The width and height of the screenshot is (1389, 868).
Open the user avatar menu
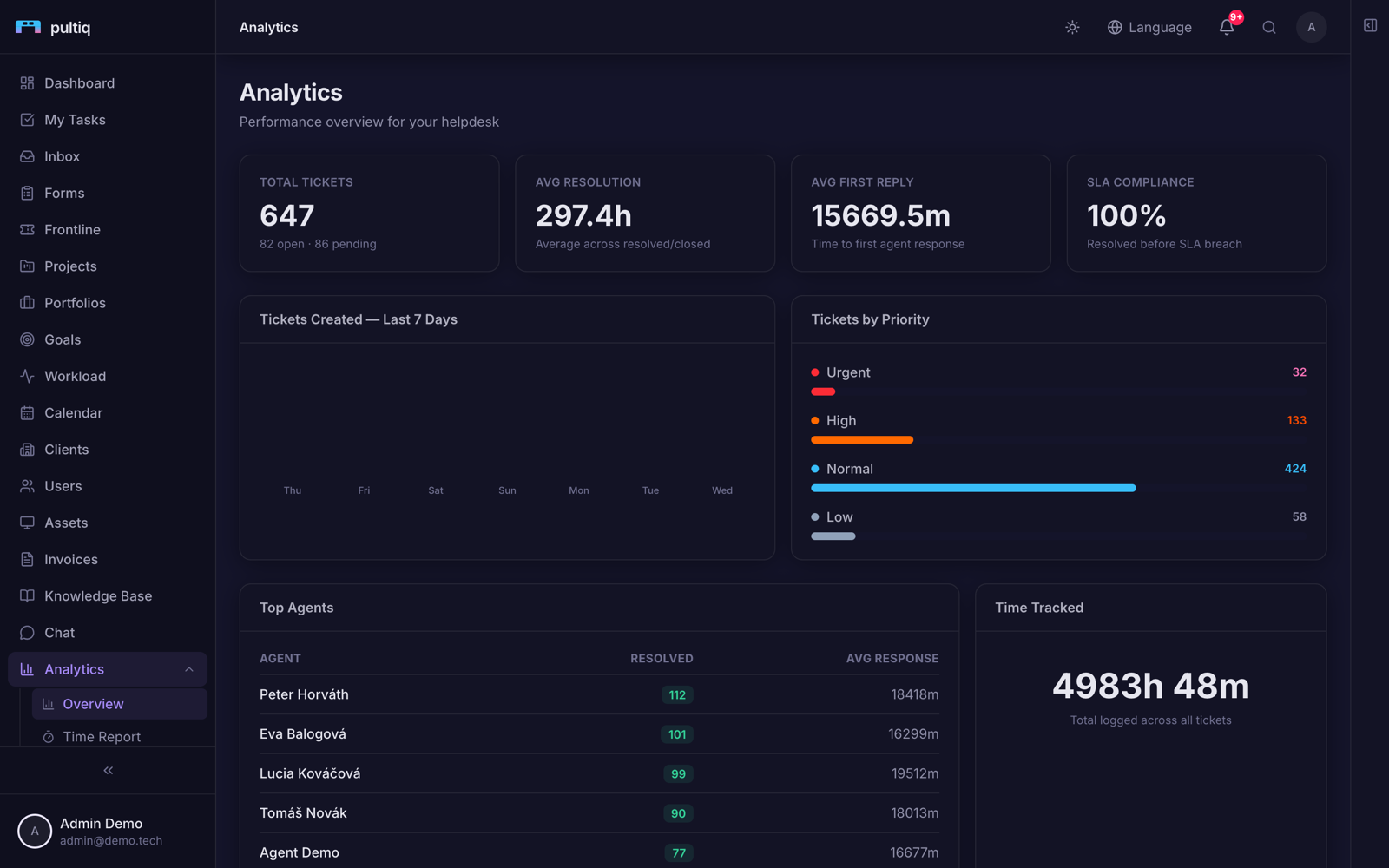[x=1311, y=27]
